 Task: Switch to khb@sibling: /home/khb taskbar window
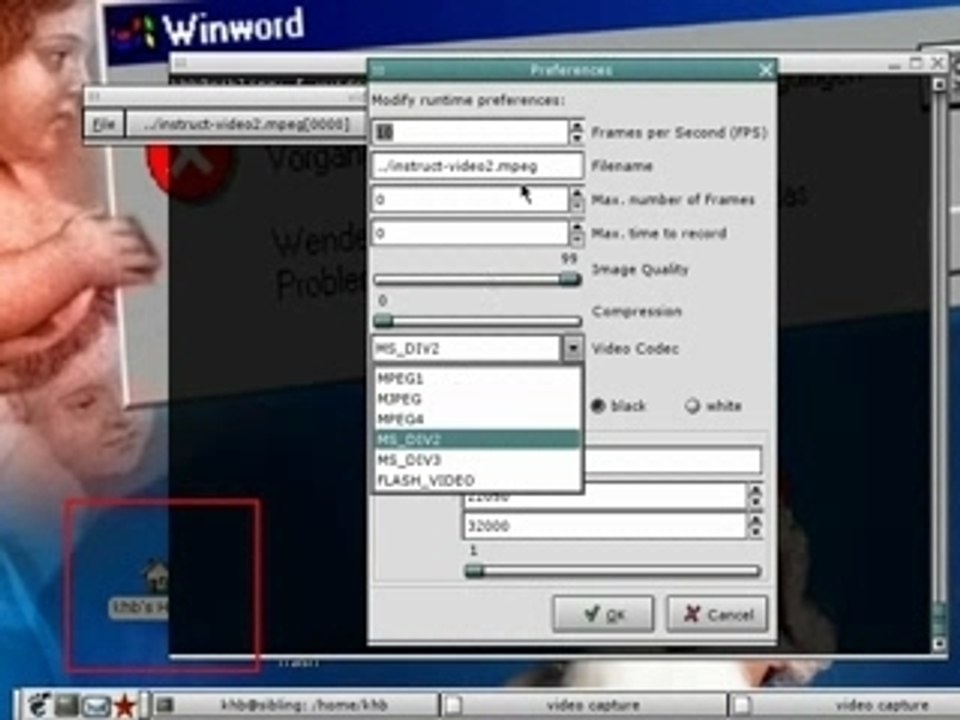pos(296,705)
